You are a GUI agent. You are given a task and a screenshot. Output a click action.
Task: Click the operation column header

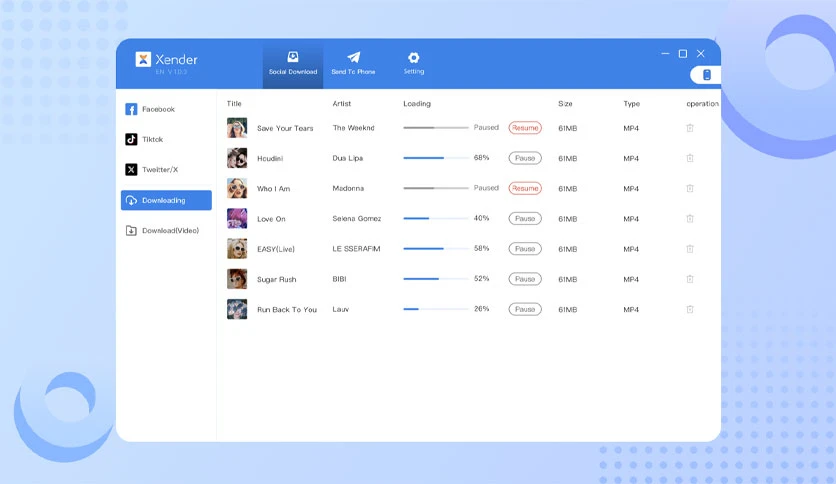pyautogui.click(x=702, y=103)
